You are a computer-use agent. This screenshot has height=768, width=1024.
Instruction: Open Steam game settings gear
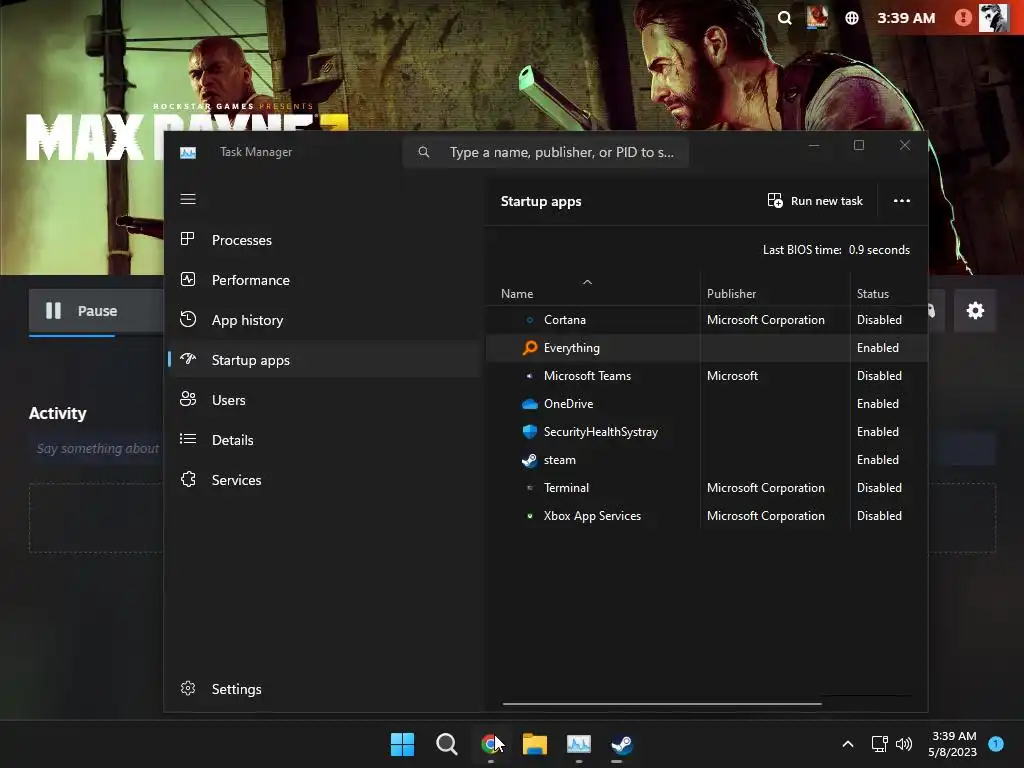click(x=975, y=311)
